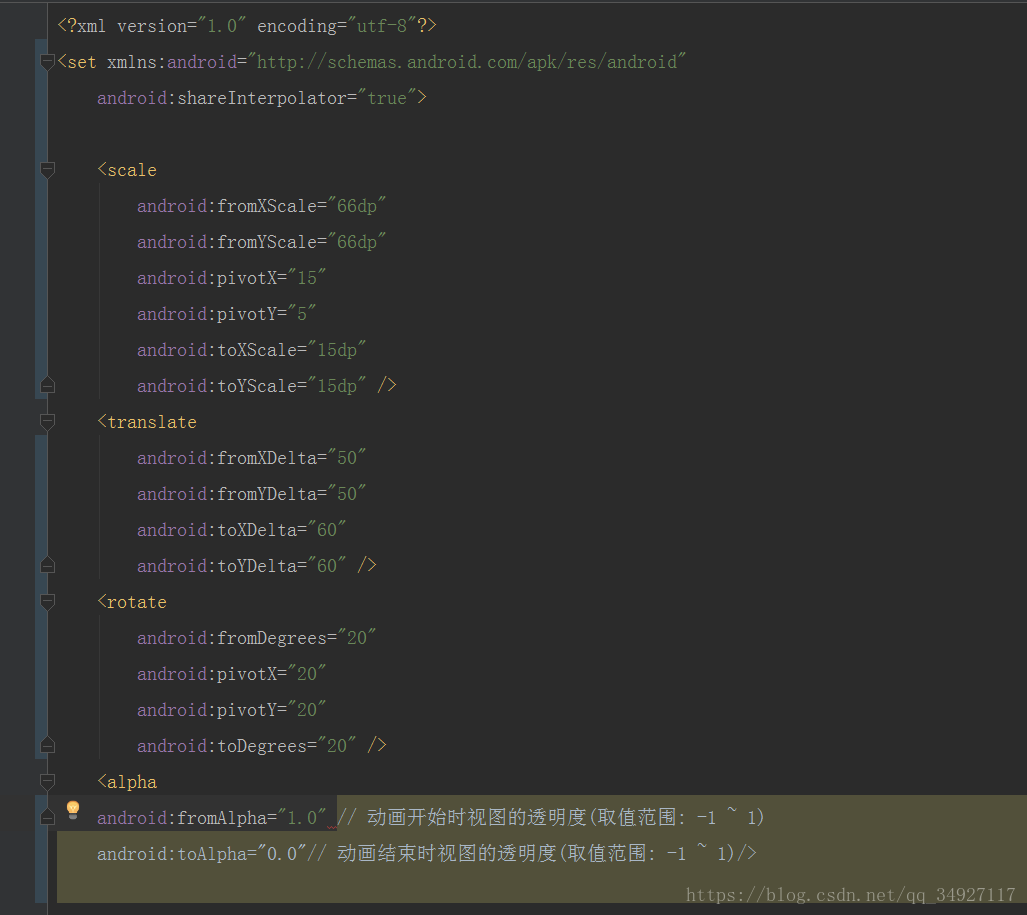Click the toYDelta "60" value
1027x915 pixels.
[x=327, y=565]
